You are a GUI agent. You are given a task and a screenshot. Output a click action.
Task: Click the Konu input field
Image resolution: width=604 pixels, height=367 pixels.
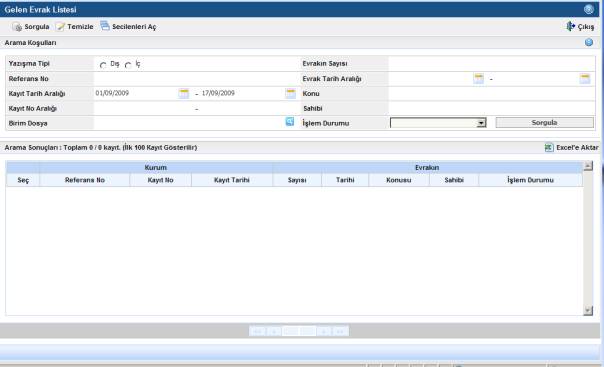491,94
